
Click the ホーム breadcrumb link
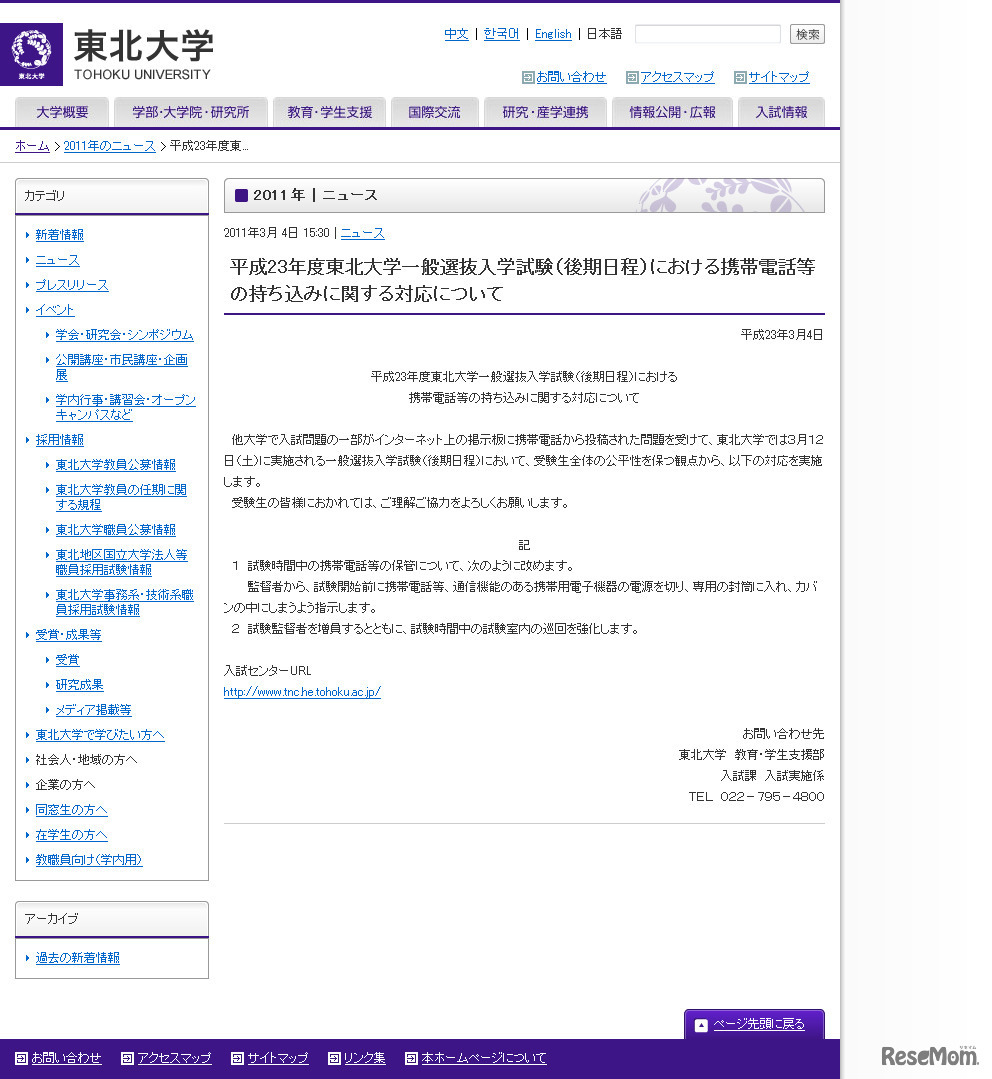pyautogui.click(x=32, y=146)
